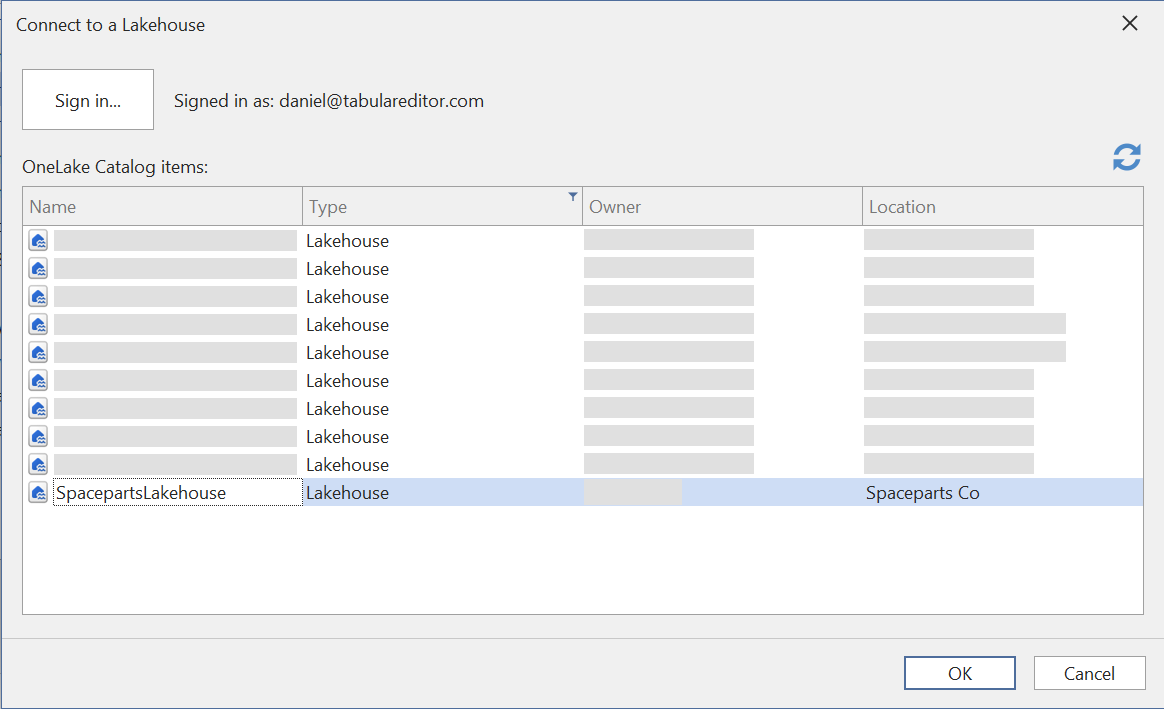1164x709 pixels.
Task: Select the SpacepartsLakehouse row
Action: coord(700,492)
